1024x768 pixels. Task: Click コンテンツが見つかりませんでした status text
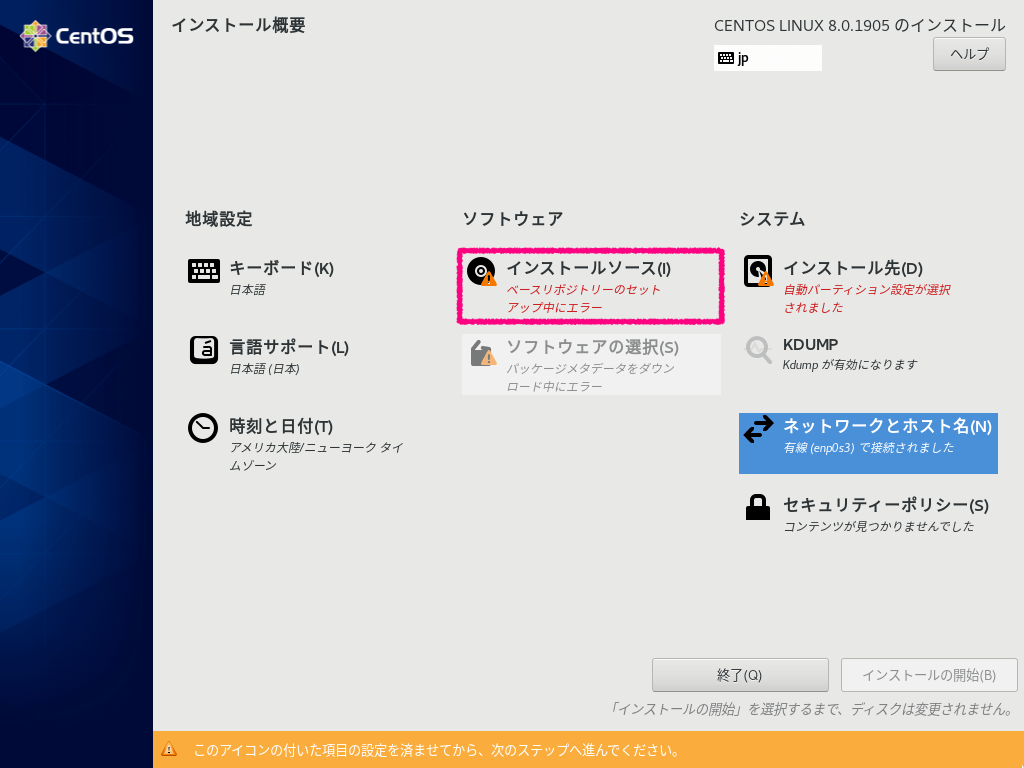tap(878, 526)
